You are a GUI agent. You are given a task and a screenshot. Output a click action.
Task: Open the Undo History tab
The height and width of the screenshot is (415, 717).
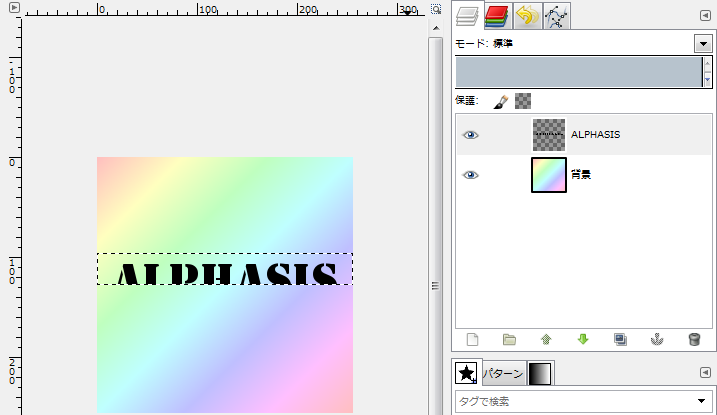coord(527,16)
